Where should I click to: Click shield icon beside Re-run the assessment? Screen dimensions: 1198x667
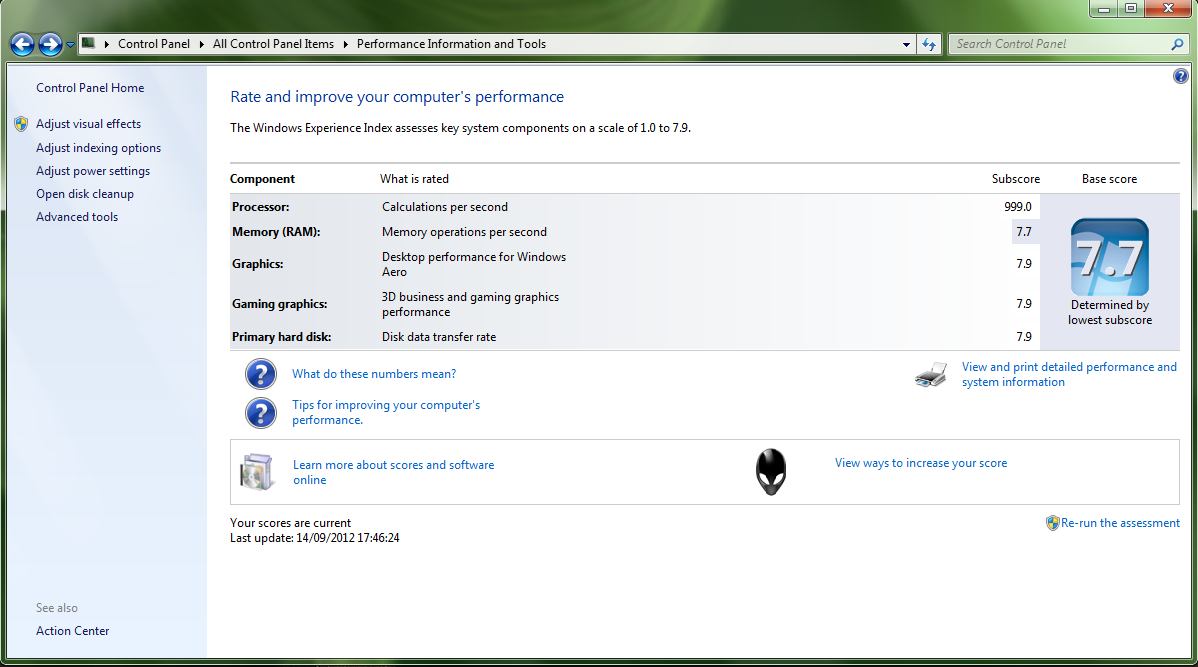click(1052, 523)
